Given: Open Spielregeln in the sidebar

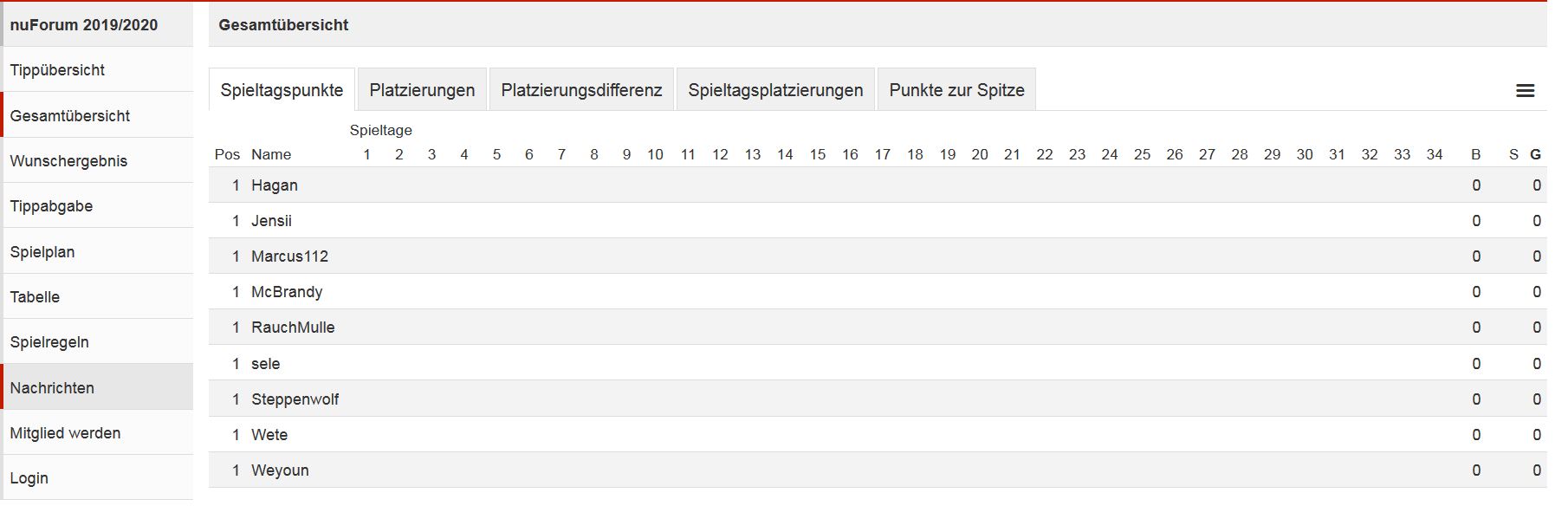Looking at the screenshot, I should point(49,342).
